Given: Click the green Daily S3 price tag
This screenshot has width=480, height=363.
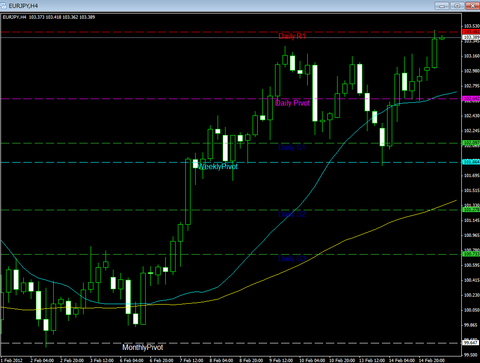Looking at the screenshot, I should click(x=471, y=254).
